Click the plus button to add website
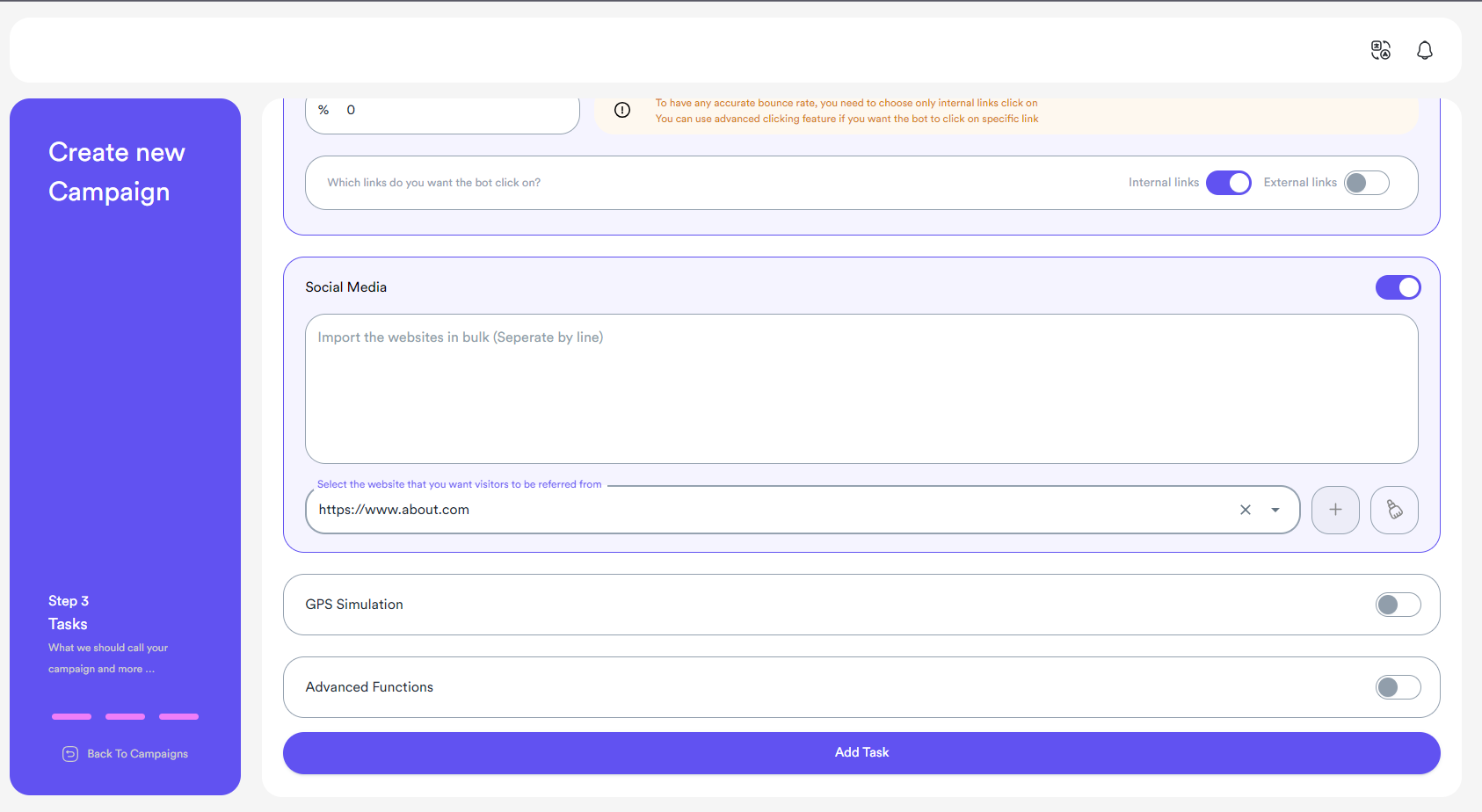Viewport: 1482px width, 812px height. click(1335, 510)
